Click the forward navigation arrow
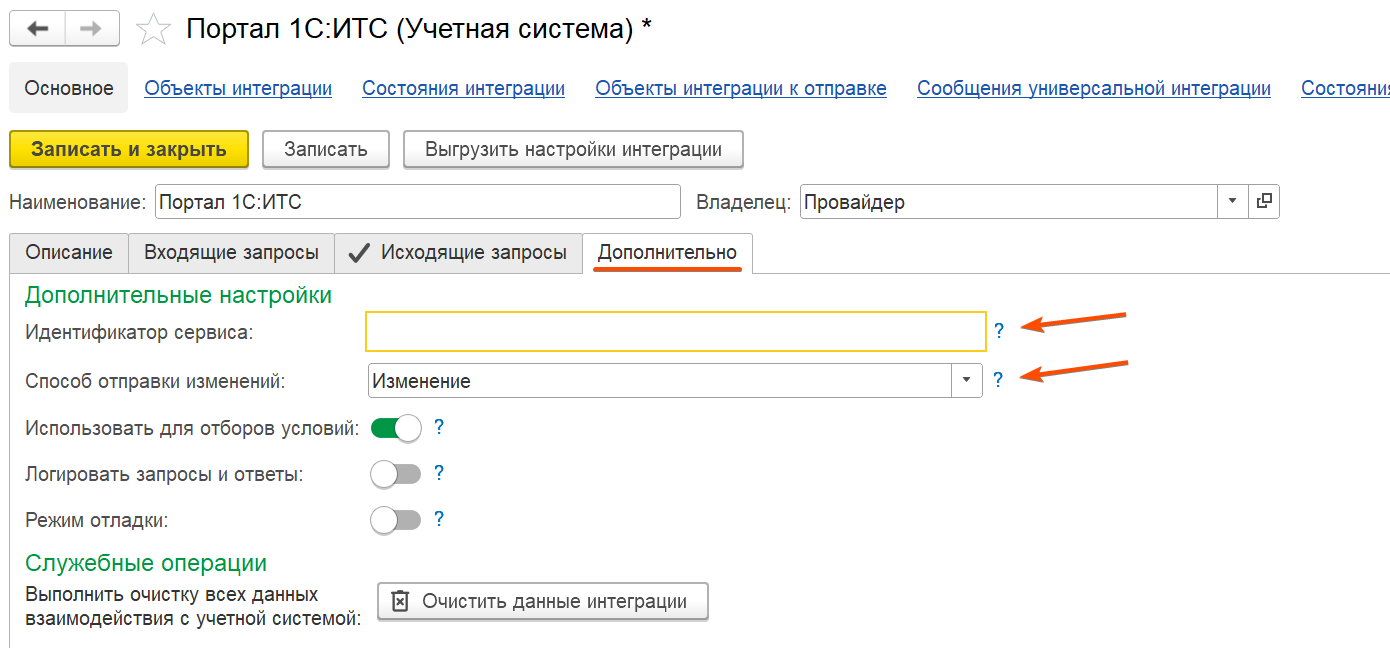1390x648 pixels. (91, 28)
